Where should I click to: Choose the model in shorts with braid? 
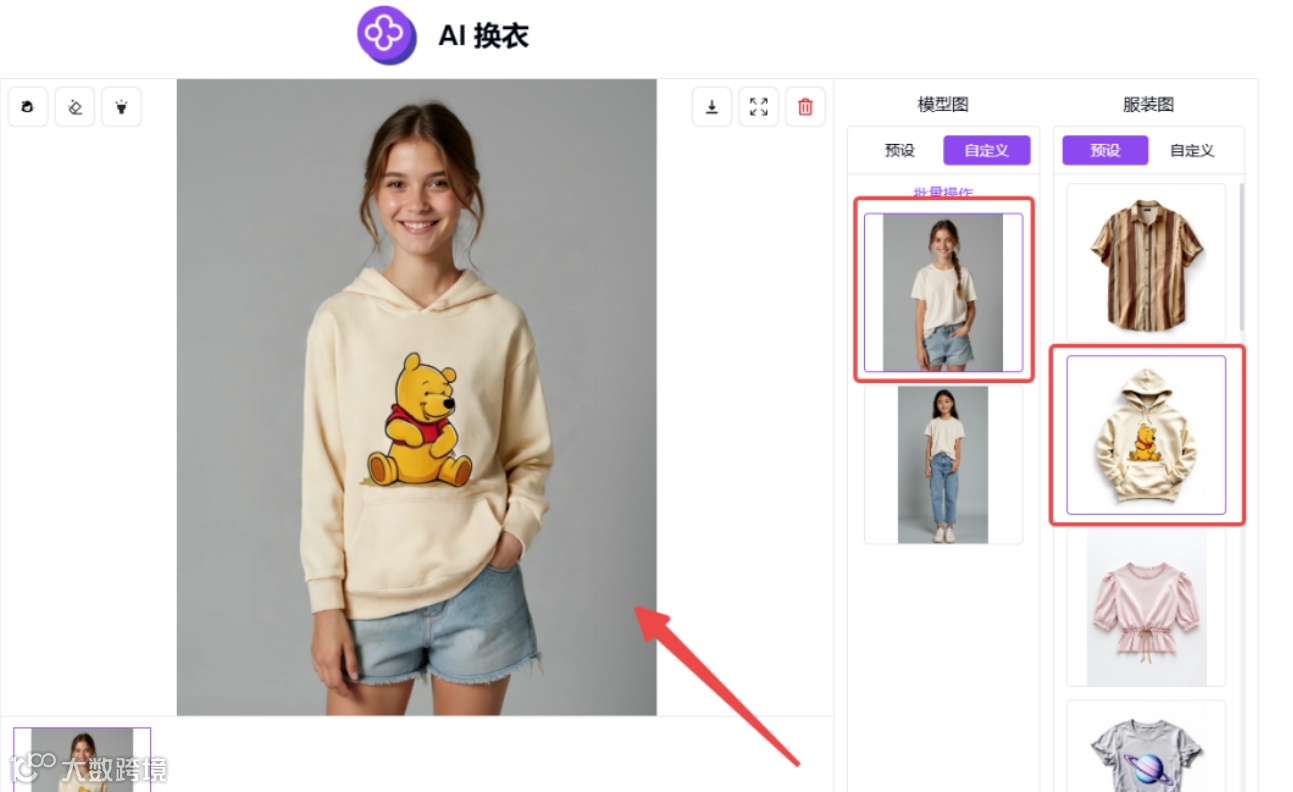pos(943,292)
